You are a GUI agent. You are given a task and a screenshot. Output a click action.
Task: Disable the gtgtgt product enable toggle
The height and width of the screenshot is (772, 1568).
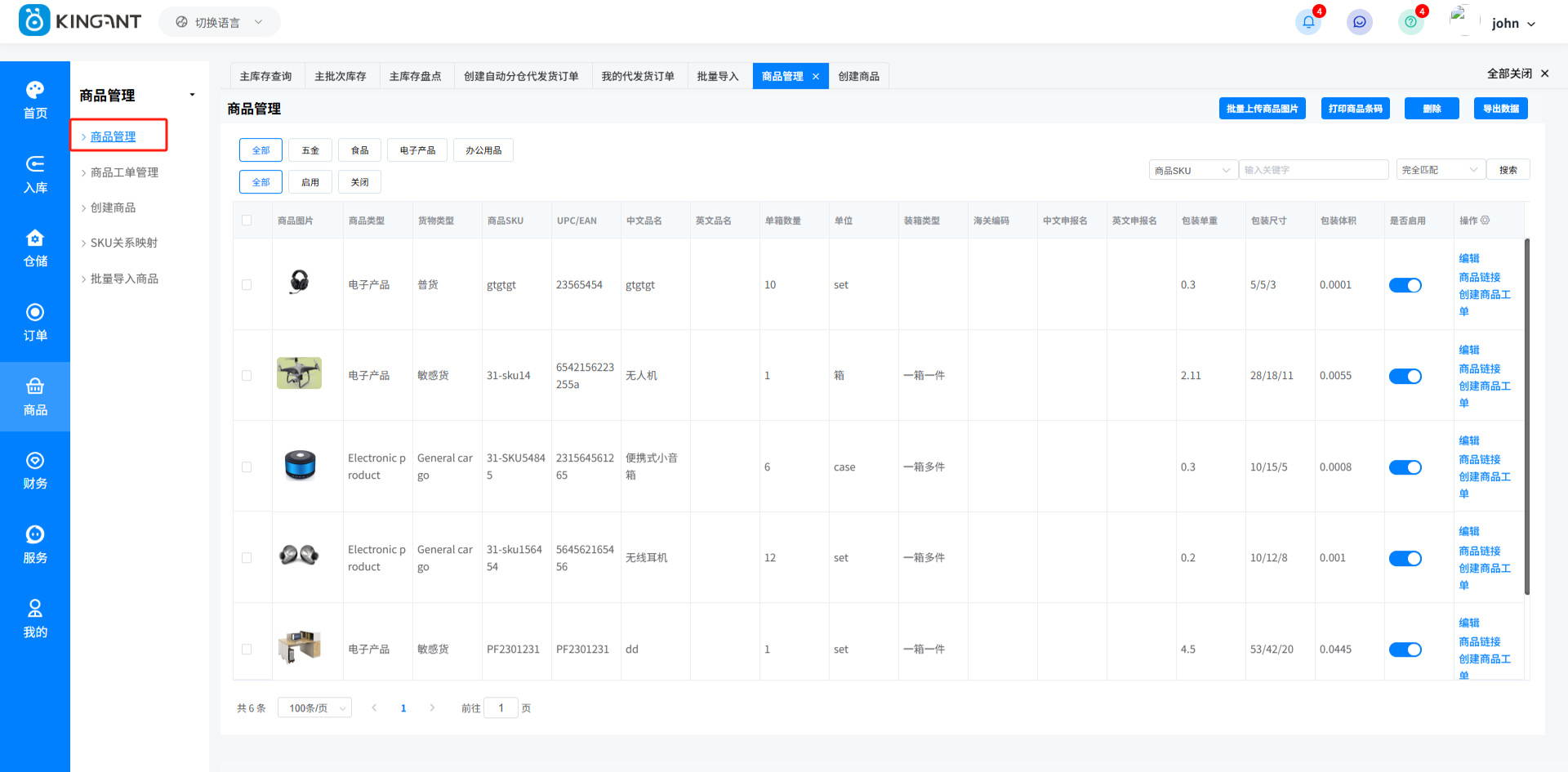click(x=1405, y=285)
